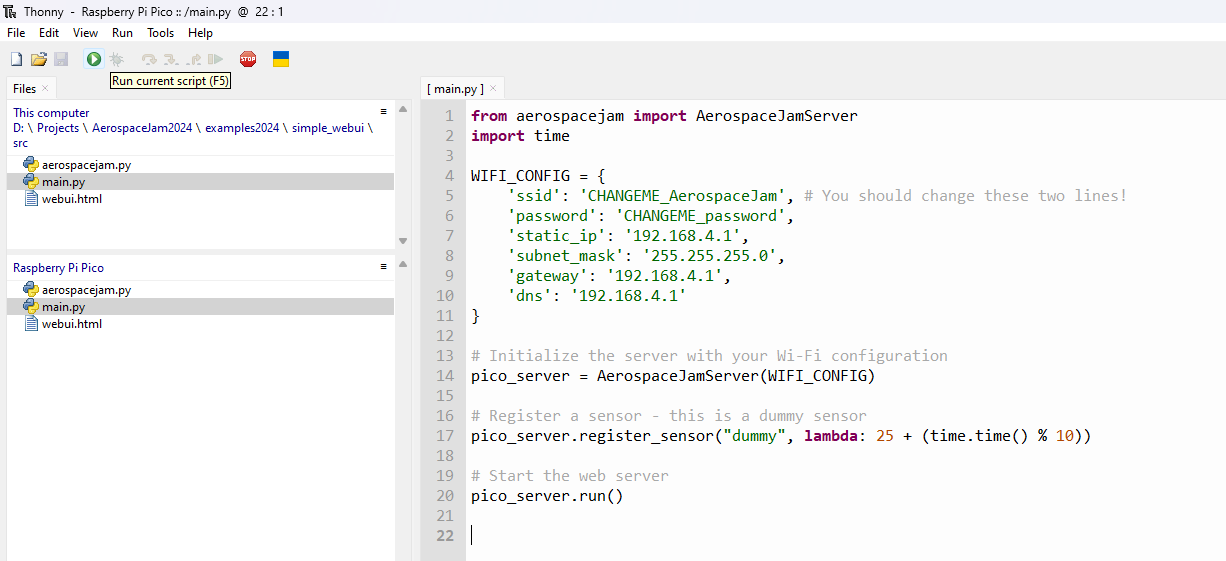Image resolution: width=1226 pixels, height=561 pixels.
Task: Open the Raspberry Pi Pico panel menu
Action: pyautogui.click(x=383, y=267)
